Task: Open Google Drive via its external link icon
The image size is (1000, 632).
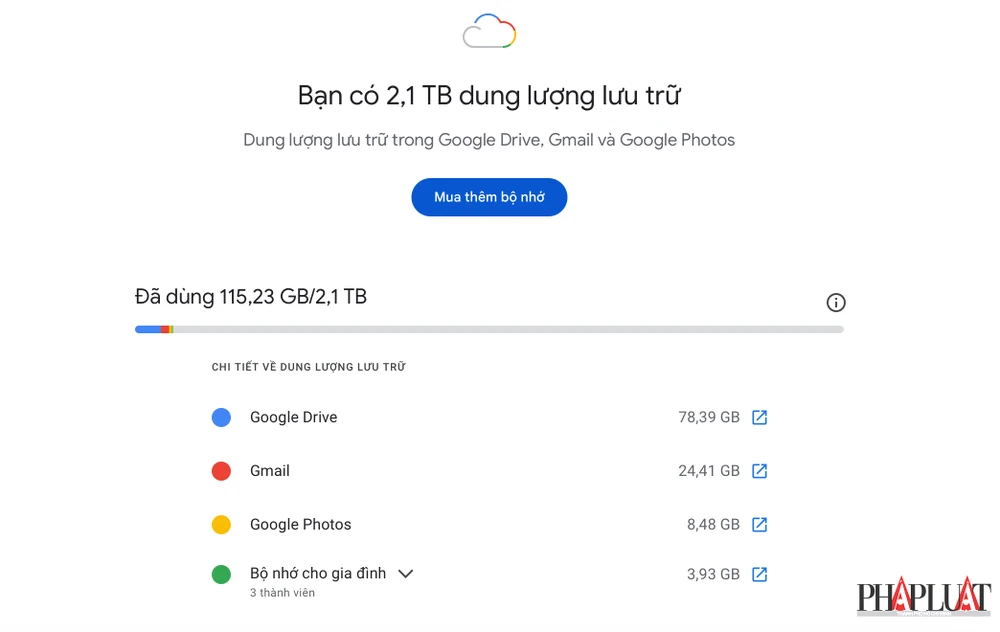Action: click(759, 417)
